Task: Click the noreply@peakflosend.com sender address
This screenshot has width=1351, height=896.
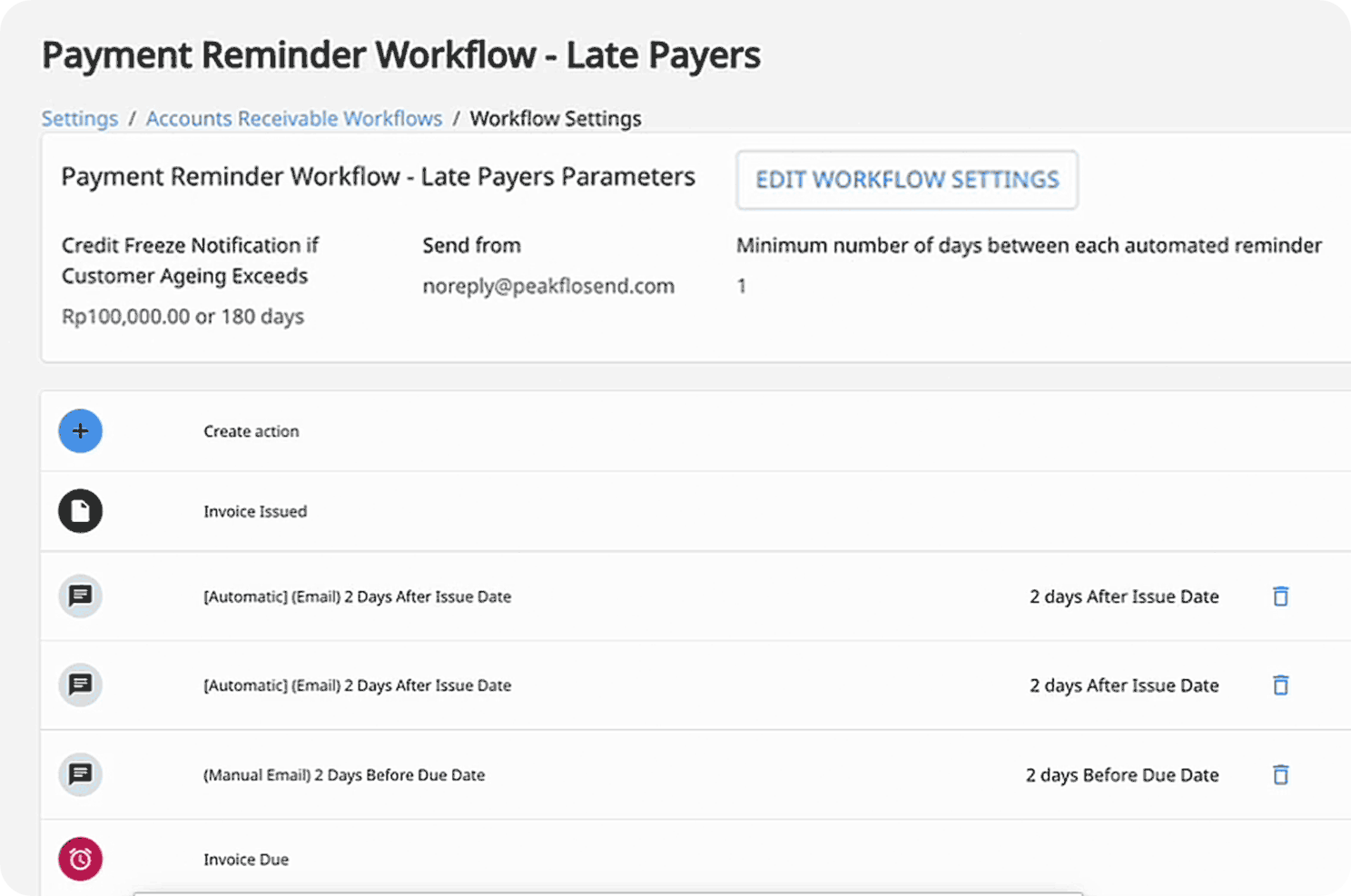Action: tap(548, 287)
